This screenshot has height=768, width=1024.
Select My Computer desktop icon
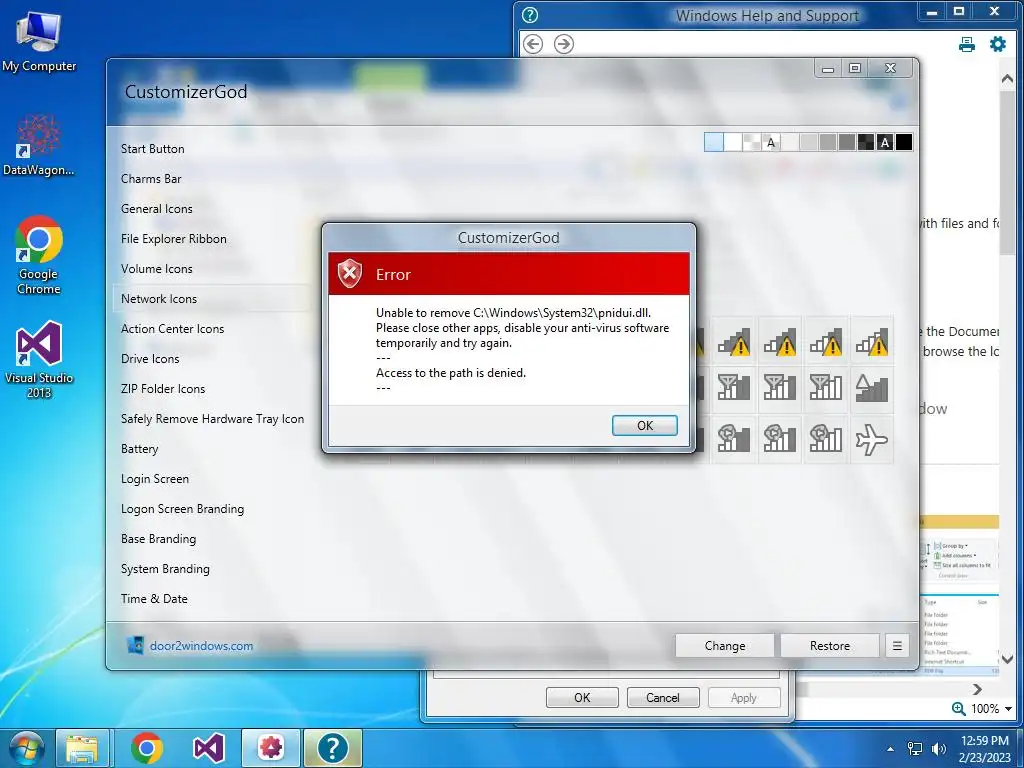(x=39, y=42)
